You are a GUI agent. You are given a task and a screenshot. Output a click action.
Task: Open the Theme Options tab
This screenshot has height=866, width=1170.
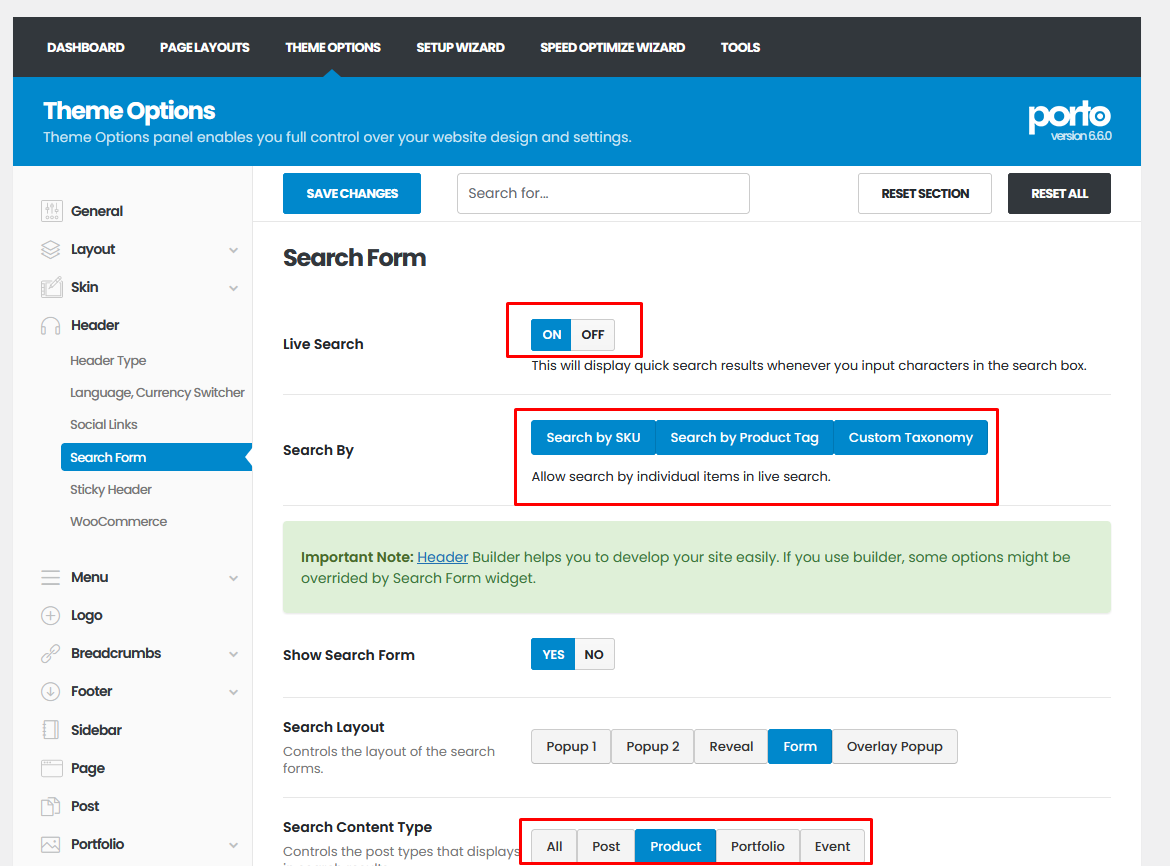(x=333, y=47)
